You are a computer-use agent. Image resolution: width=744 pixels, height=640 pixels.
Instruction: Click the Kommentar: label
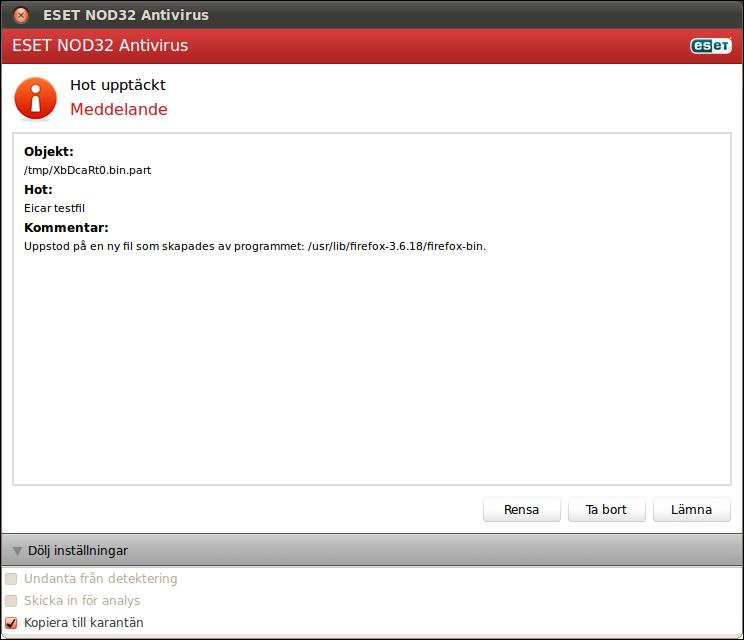click(66, 228)
